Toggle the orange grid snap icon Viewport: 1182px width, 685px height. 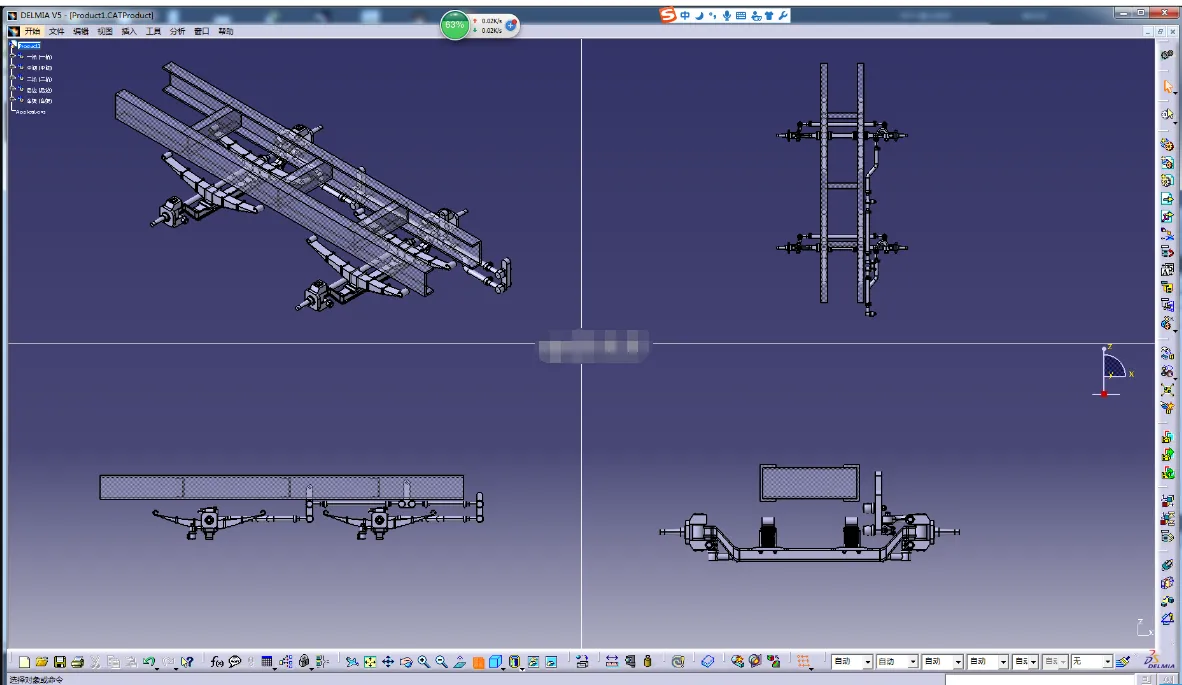pyautogui.click(x=804, y=662)
